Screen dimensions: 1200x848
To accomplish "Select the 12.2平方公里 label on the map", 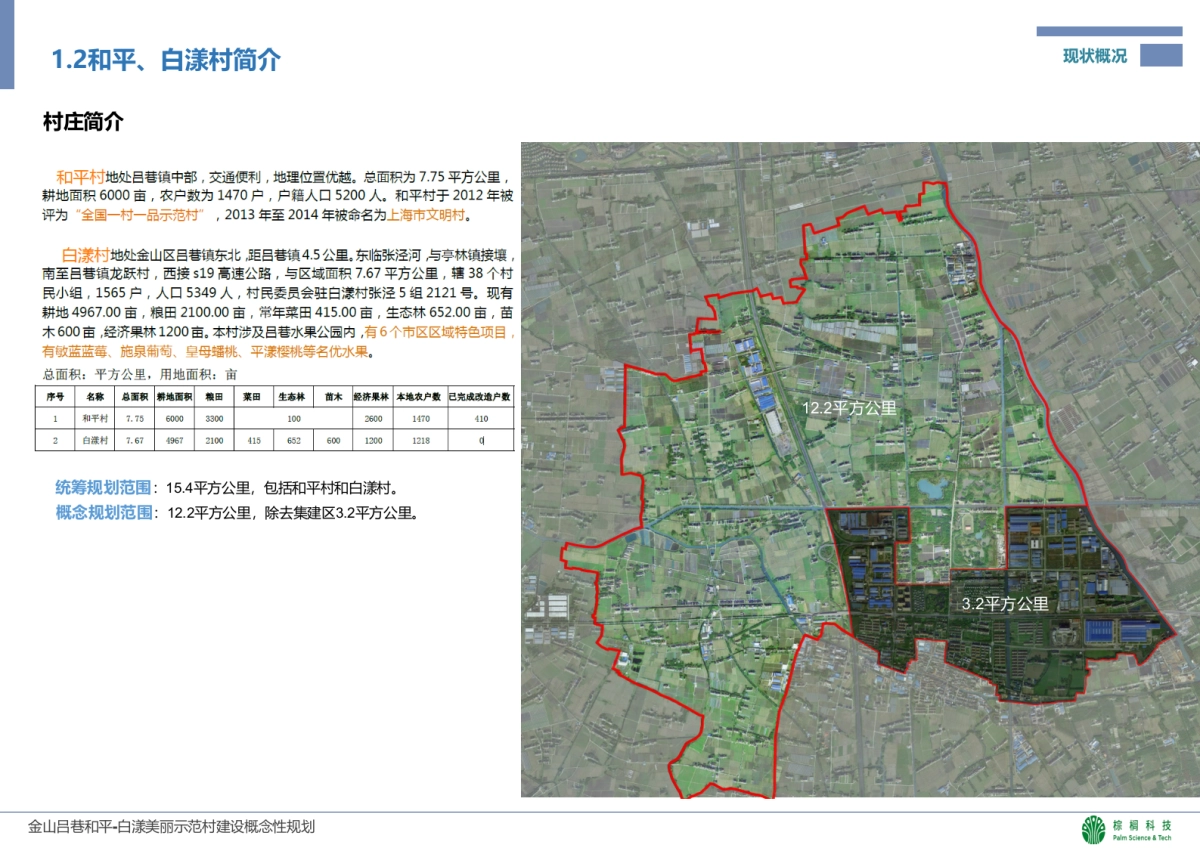I will pos(852,407).
